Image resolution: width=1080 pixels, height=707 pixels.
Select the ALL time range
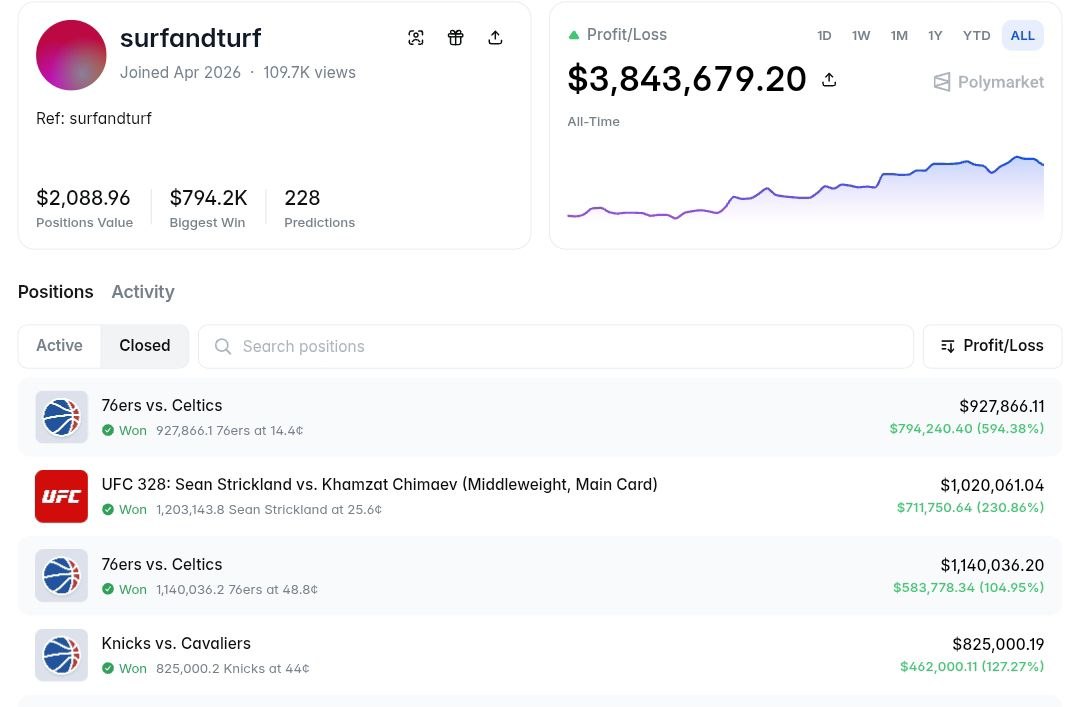pyautogui.click(x=1022, y=36)
